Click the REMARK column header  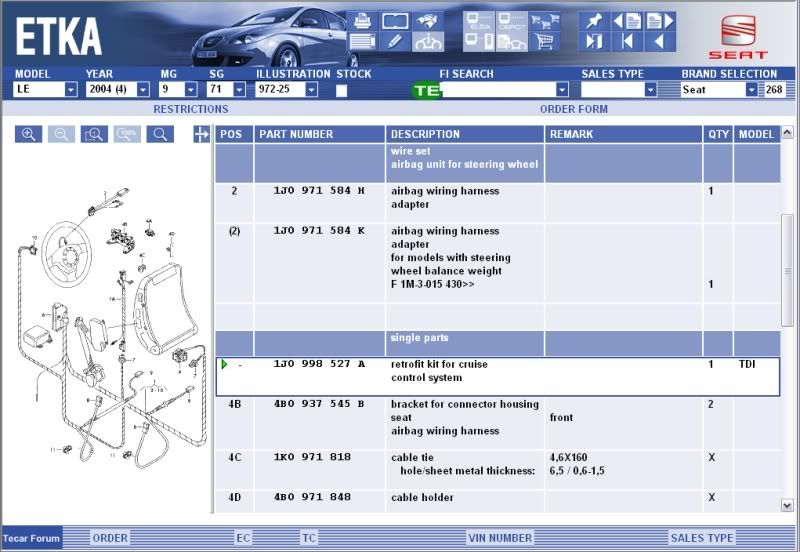[x=623, y=134]
